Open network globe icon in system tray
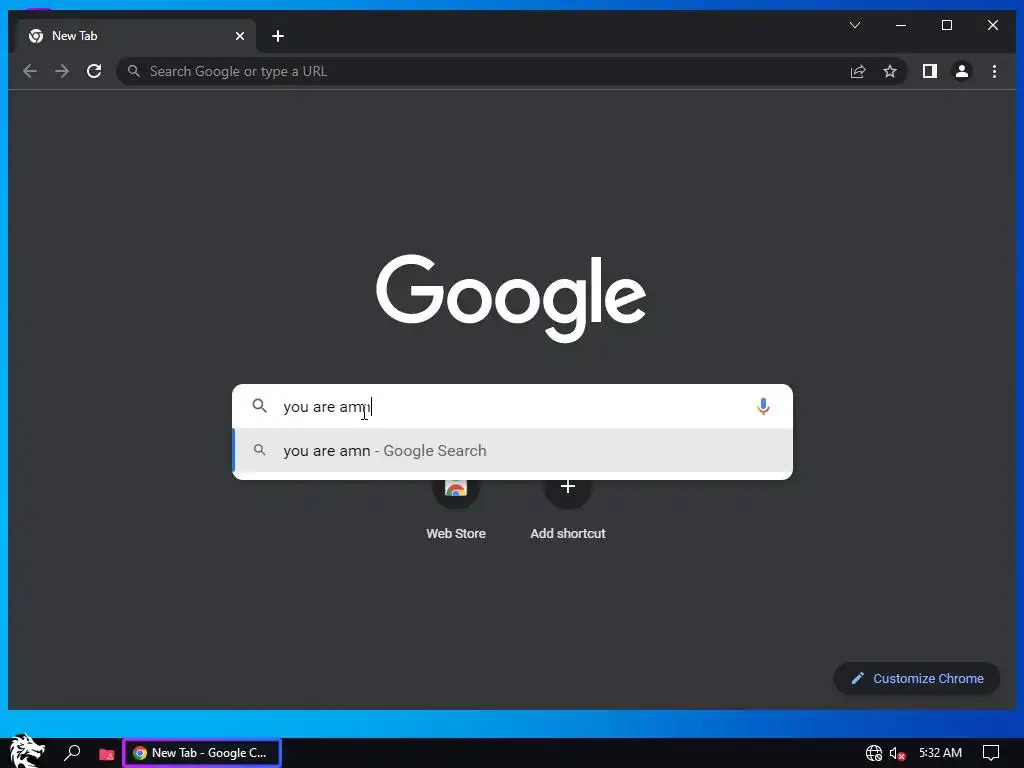This screenshot has width=1024, height=768. click(x=874, y=753)
